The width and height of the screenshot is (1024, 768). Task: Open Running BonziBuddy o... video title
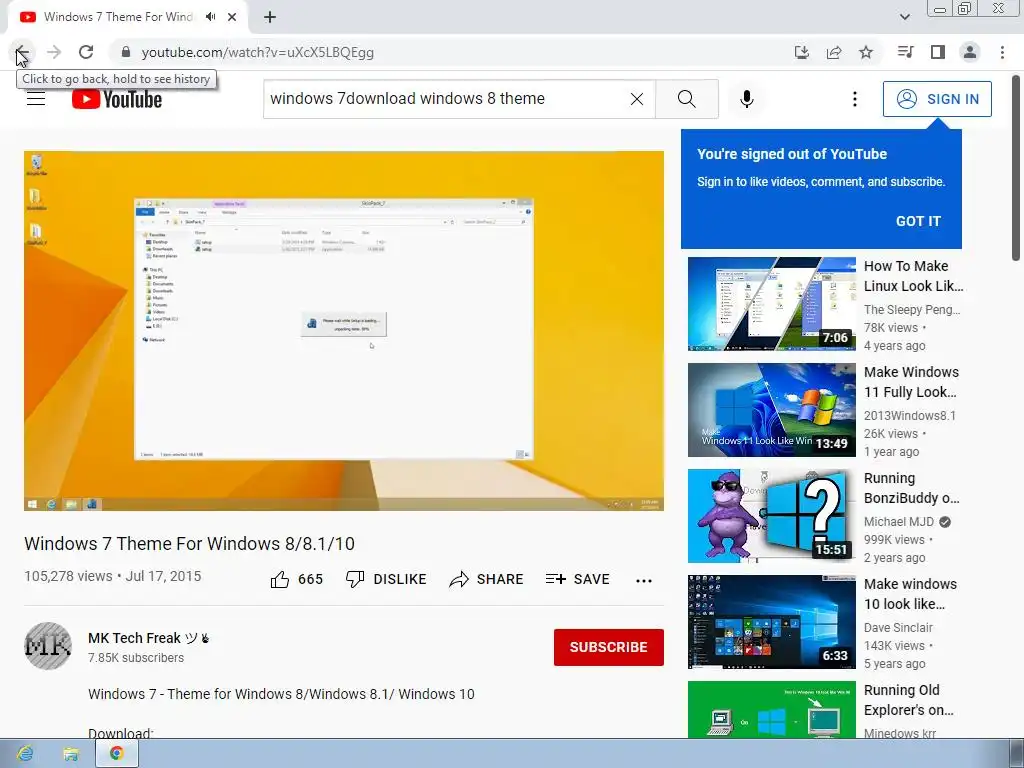912,488
